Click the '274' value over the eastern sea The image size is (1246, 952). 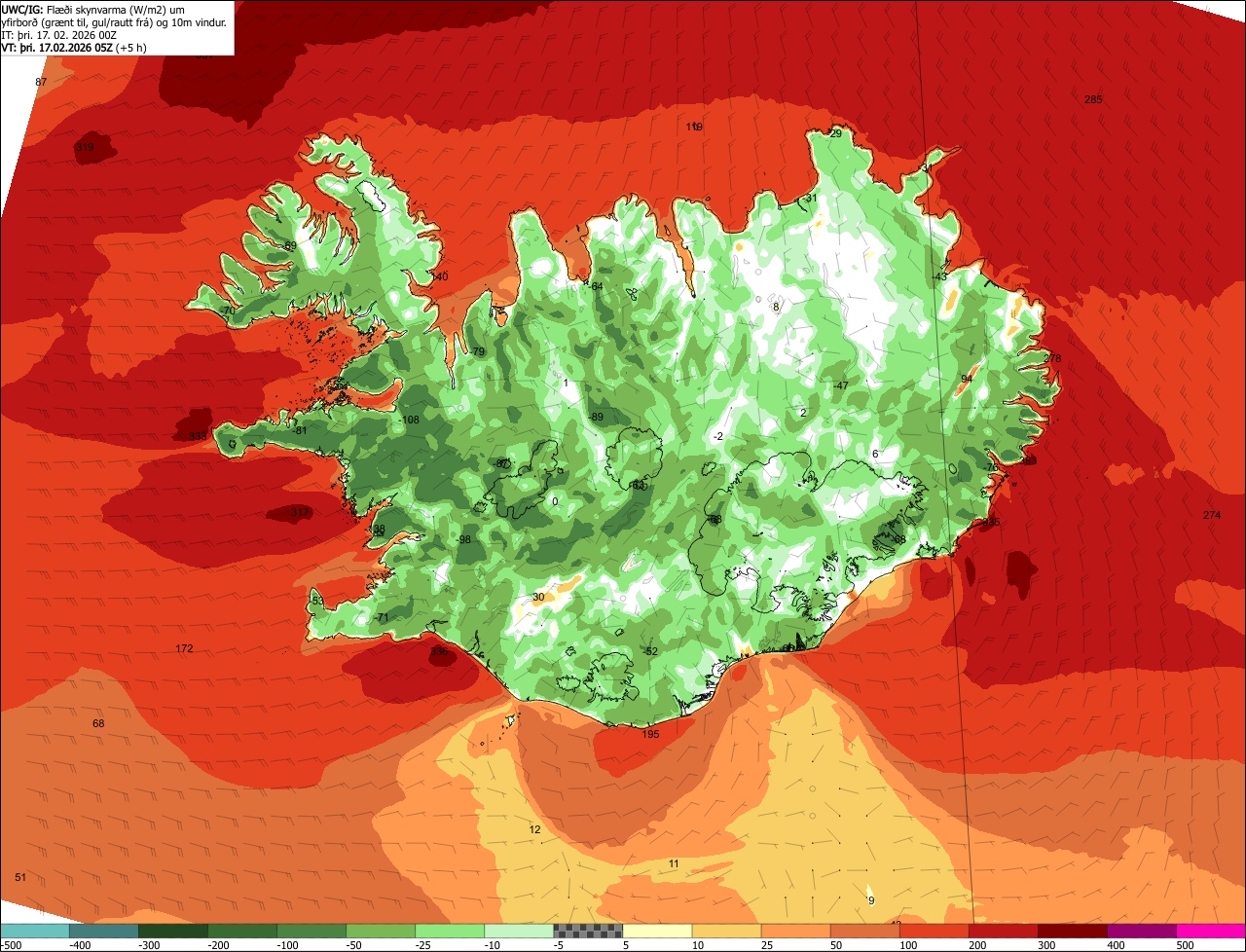click(x=1211, y=515)
